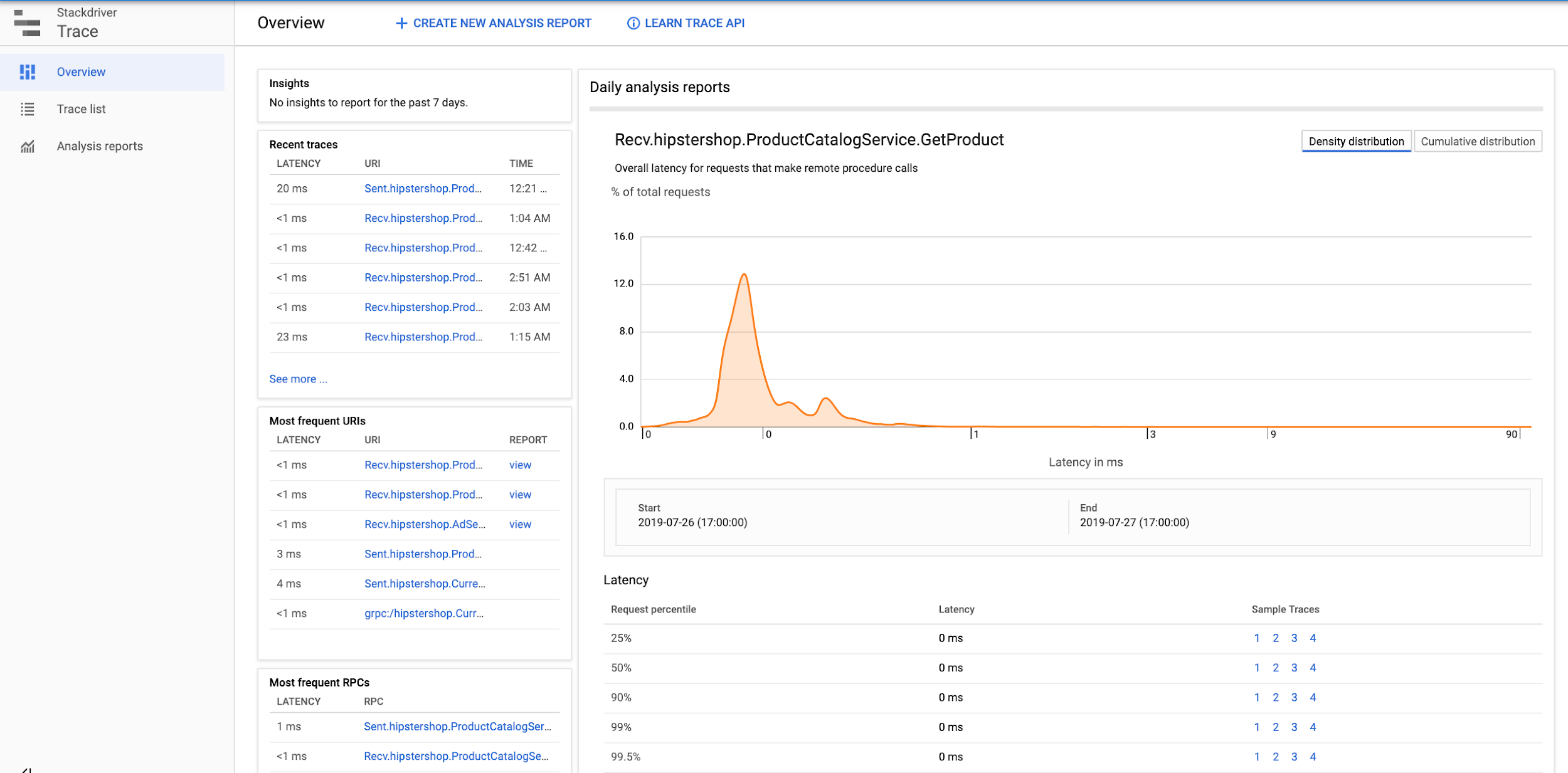This screenshot has width=1568, height=773.
Task: Click sample trace 1 for 99th percentile
Action: 1257,727
